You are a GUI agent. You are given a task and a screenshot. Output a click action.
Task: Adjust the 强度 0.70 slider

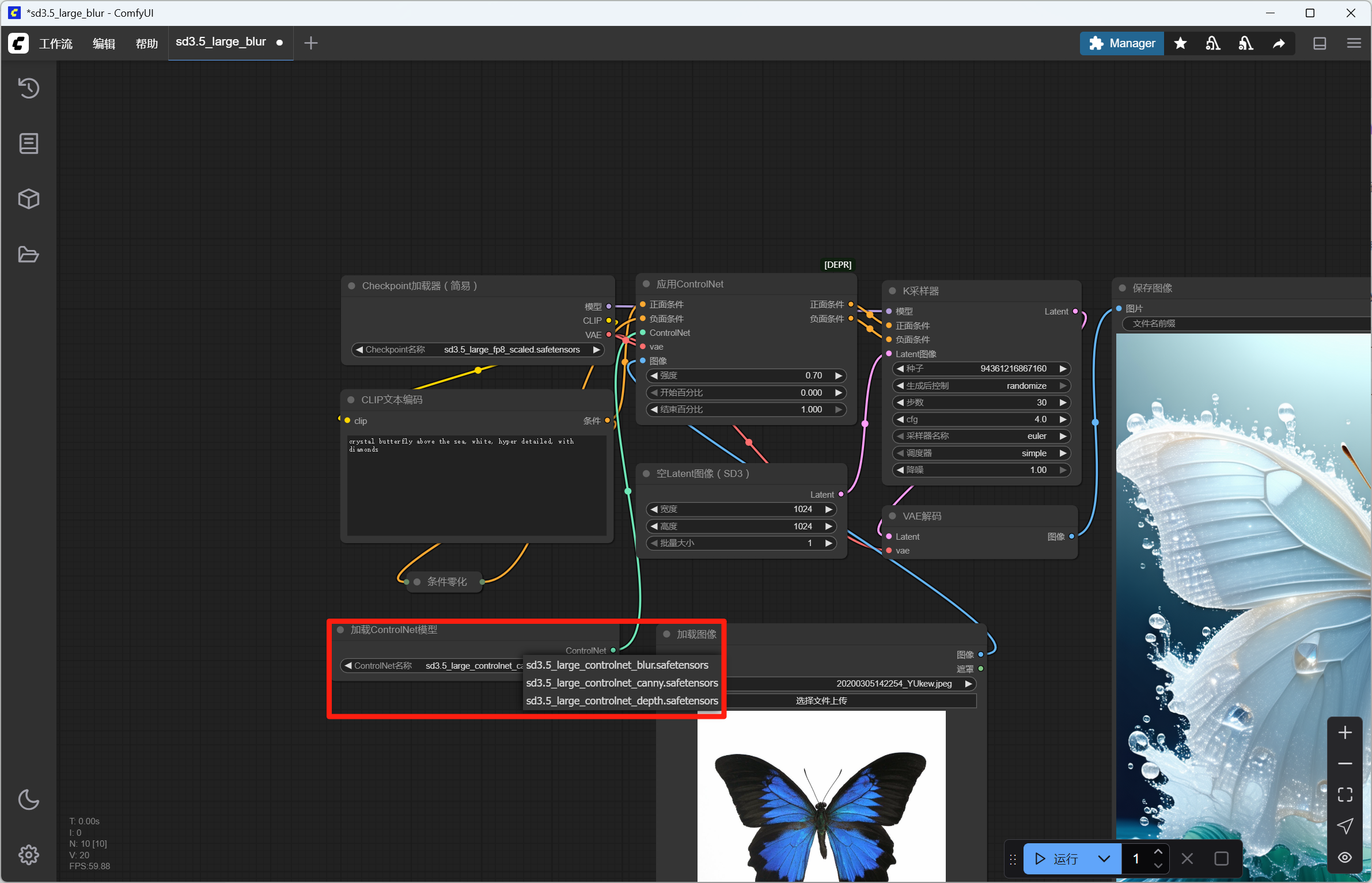click(x=746, y=376)
